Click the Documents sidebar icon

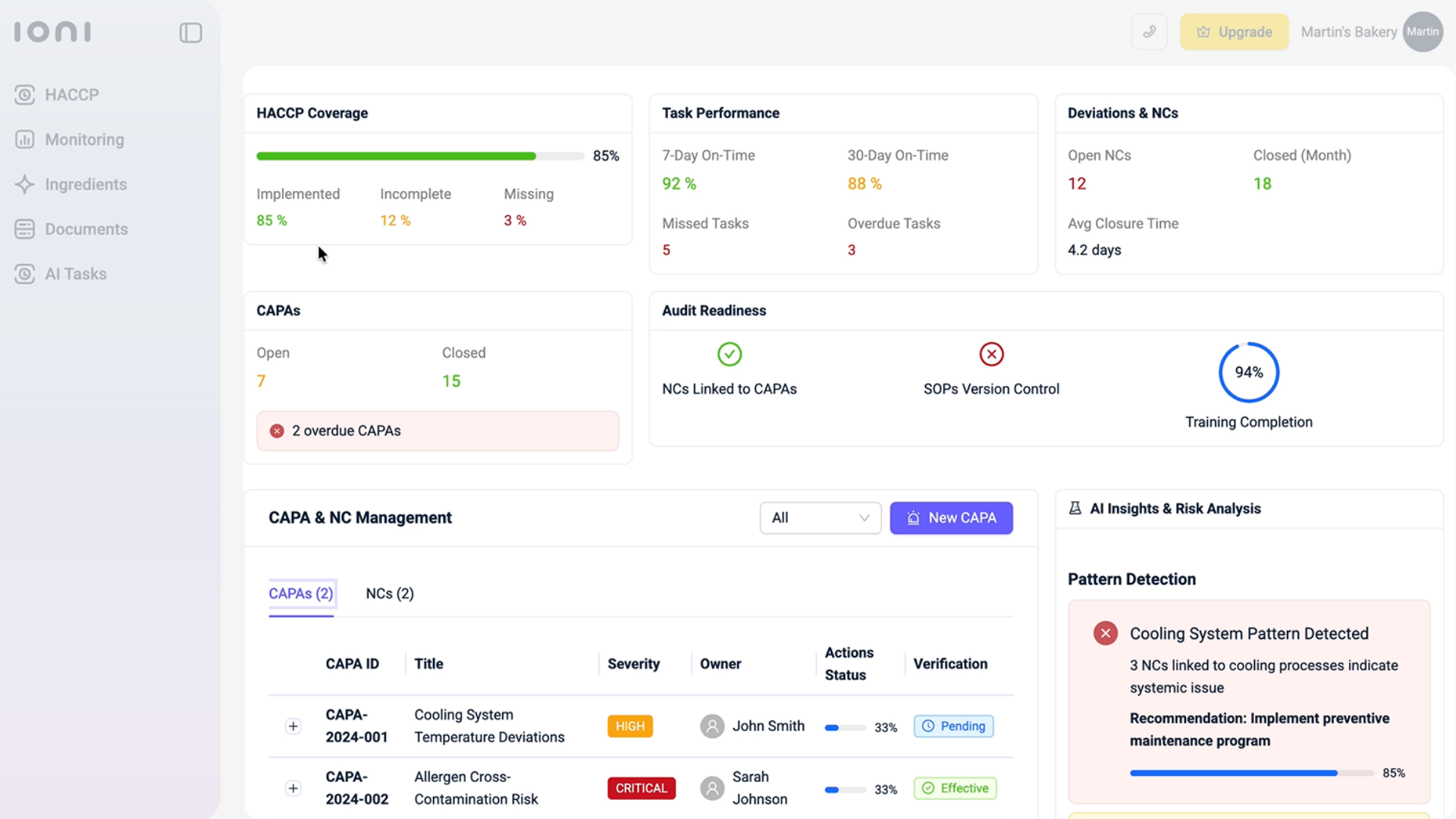24,229
